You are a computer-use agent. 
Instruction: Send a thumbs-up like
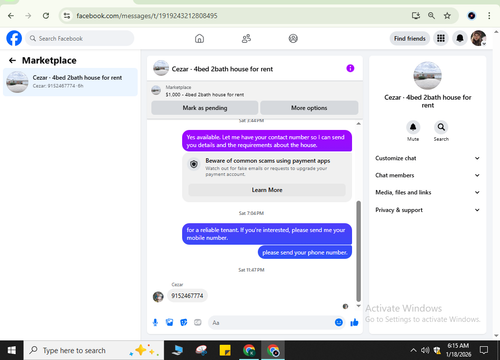354,322
